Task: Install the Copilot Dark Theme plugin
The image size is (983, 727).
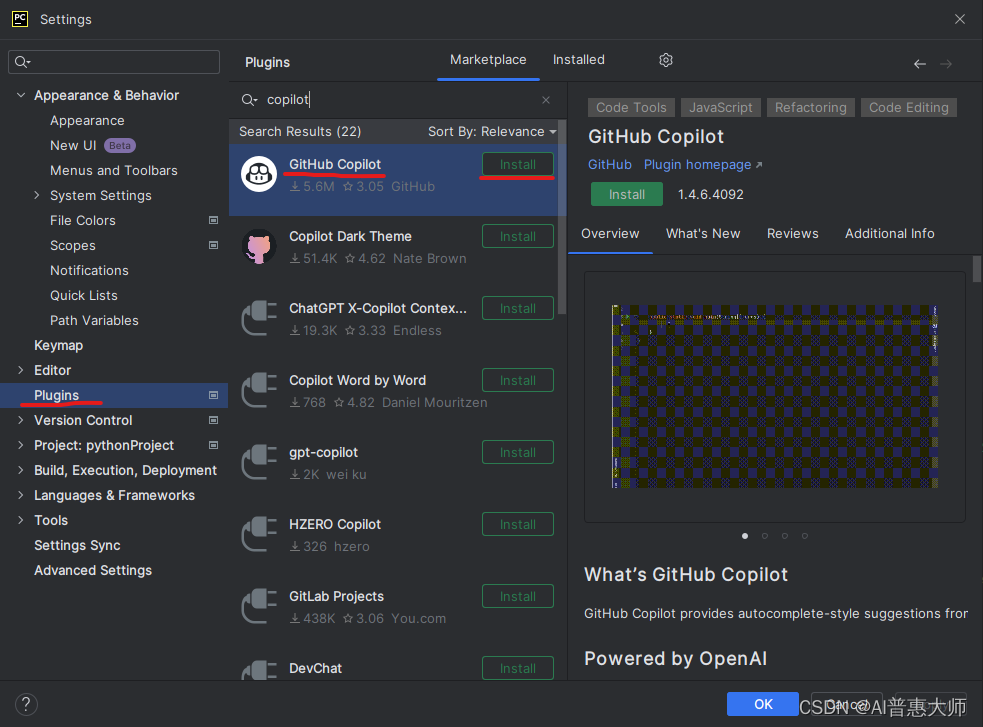Action: 518,237
